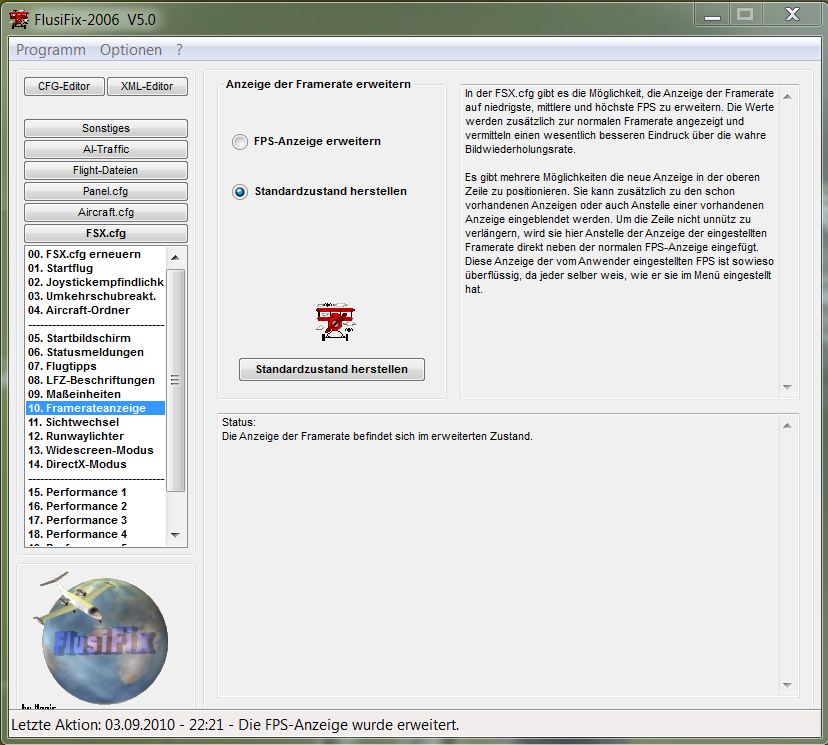Click the FlusiFix globe logo image
Image resolution: width=828 pixels, height=745 pixels.
tap(101, 639)
